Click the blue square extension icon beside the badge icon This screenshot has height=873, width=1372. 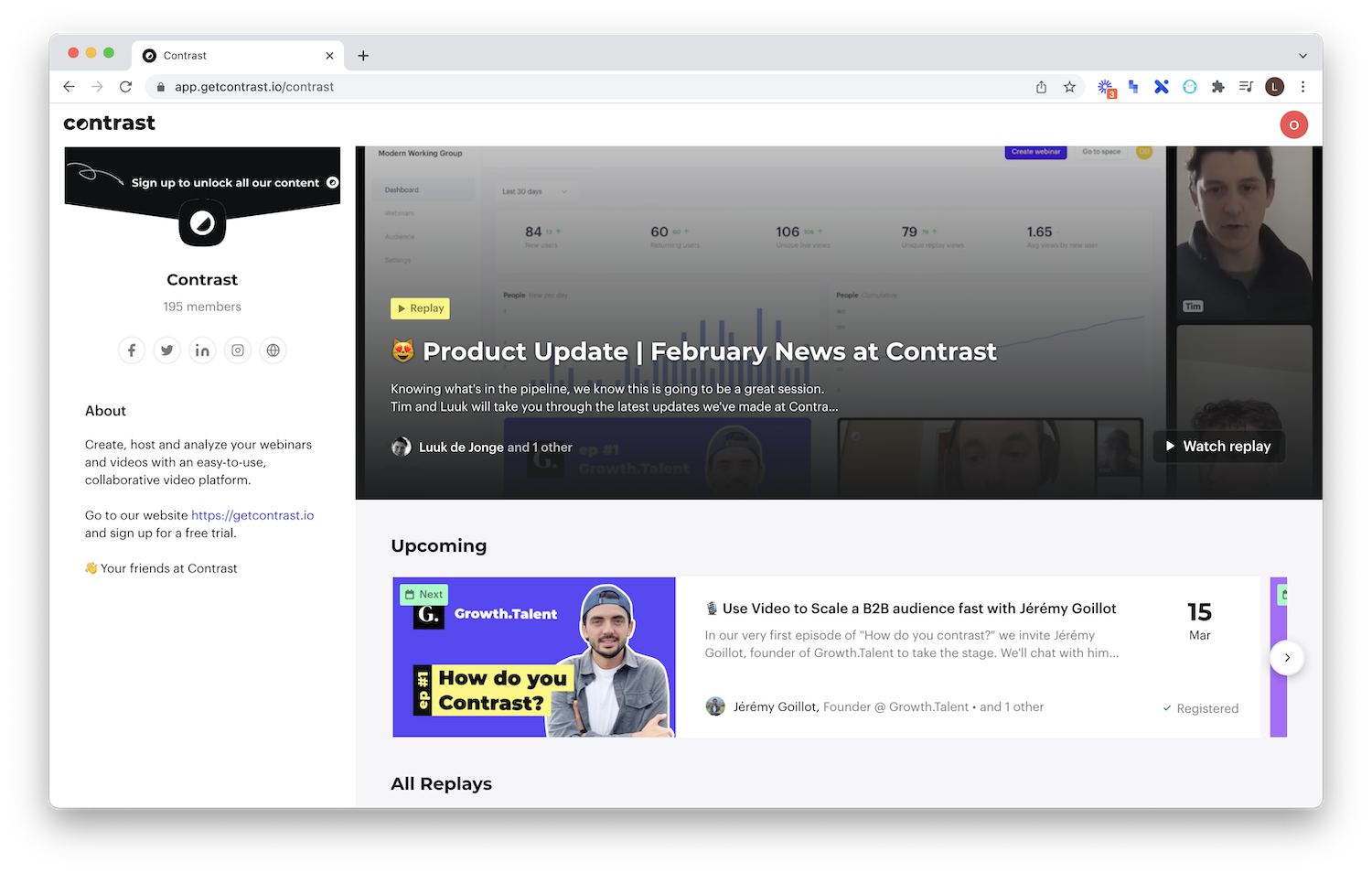tap(1133, 87)
